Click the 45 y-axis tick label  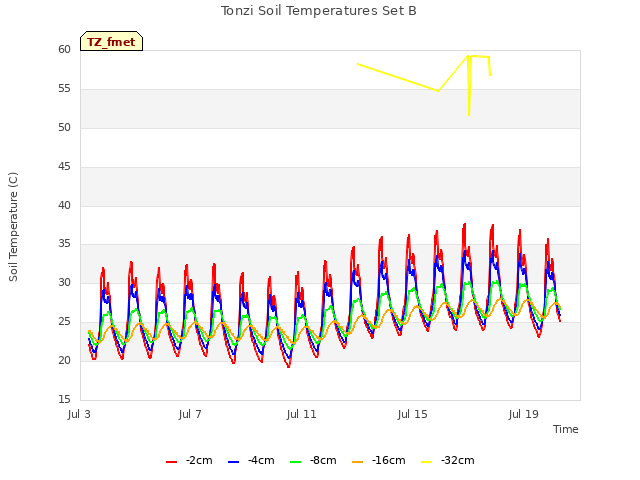pyautogui.click(x=64, y=167)
